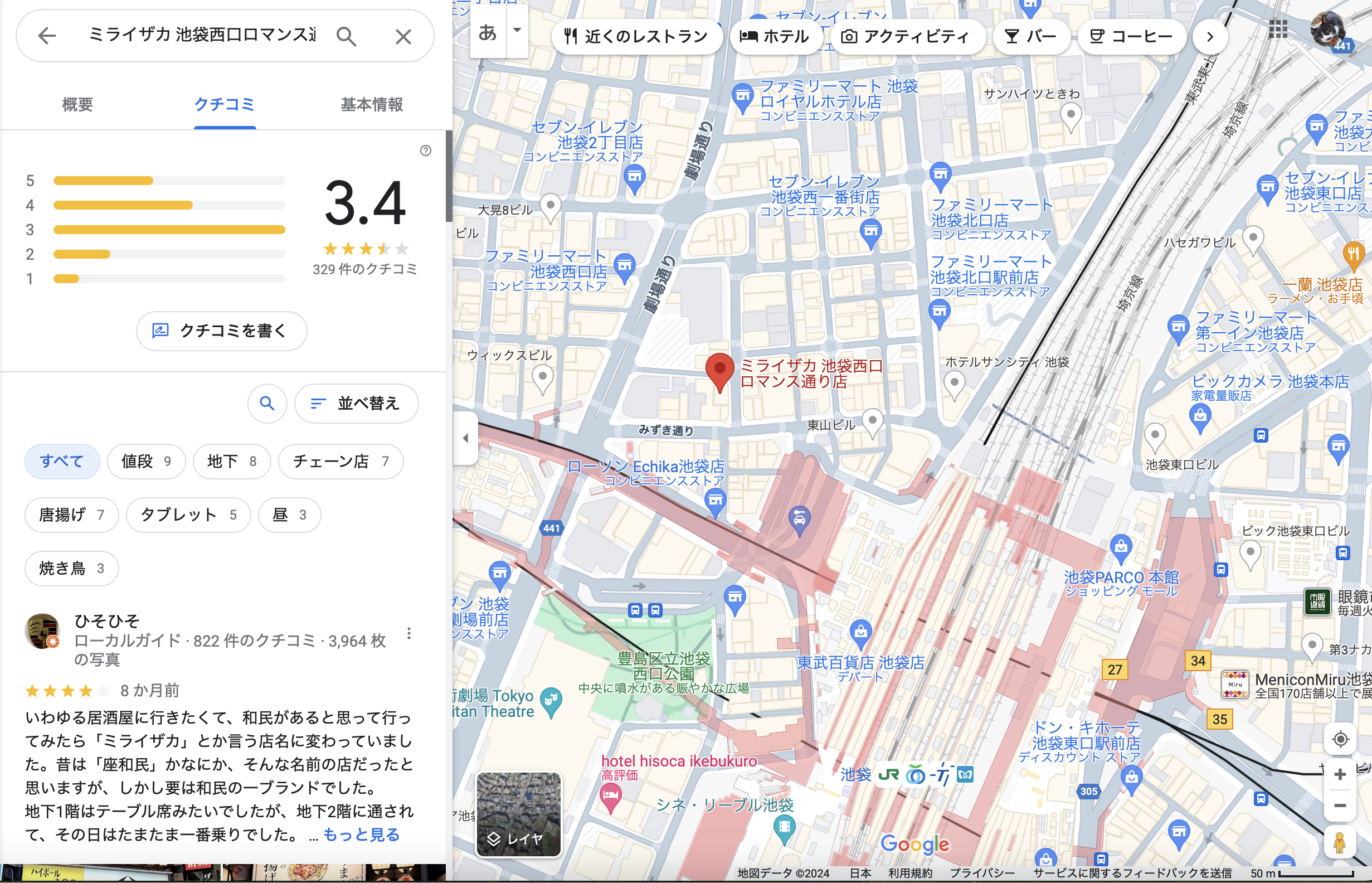Show more category chips with the right chevron
The width and height of the screenshot is (1372, 883).
(x=1209, y=37)
